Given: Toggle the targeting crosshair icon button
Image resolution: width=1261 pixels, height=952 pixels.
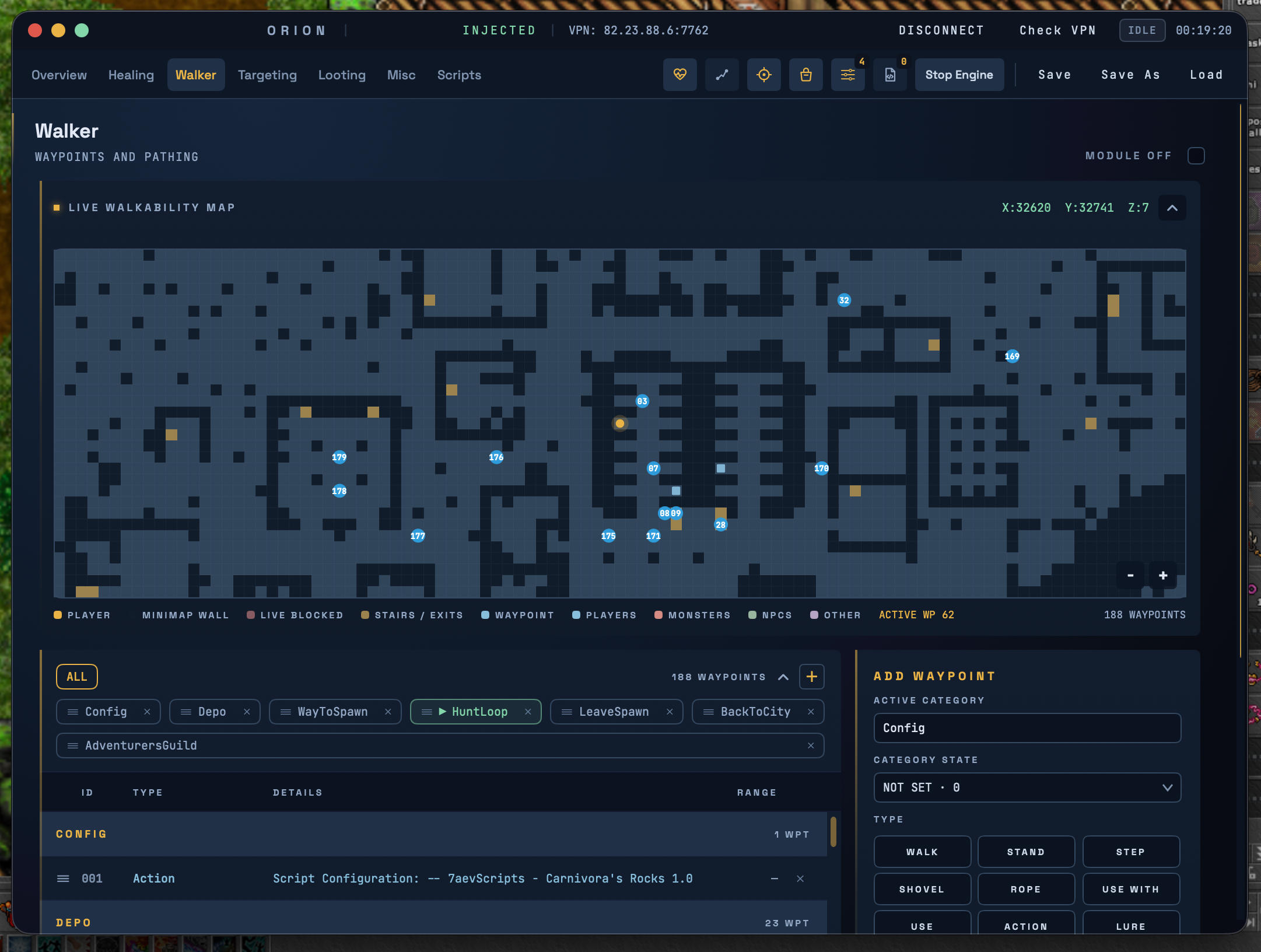Looking at the screenshot, I should coord(763,75).
